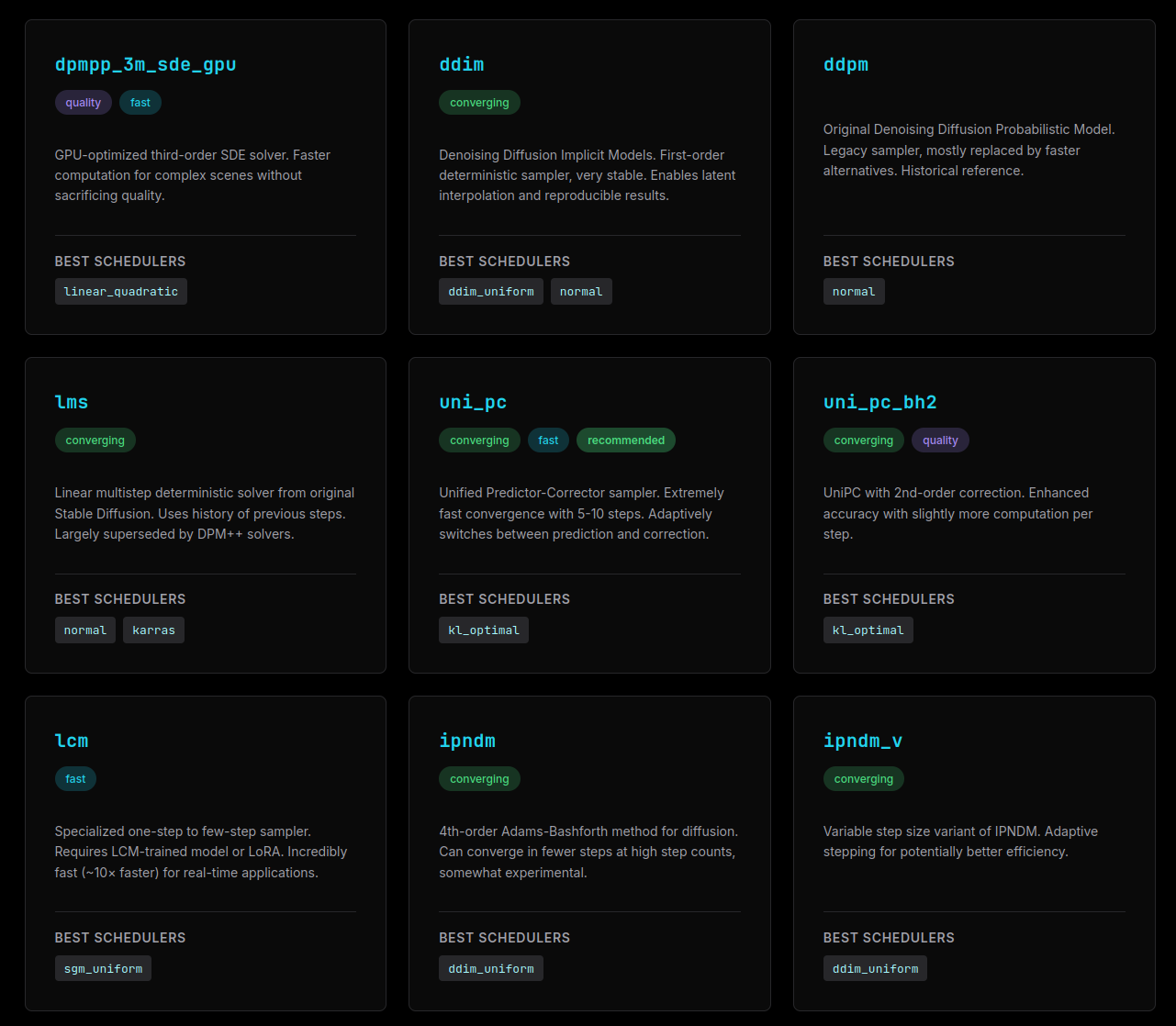Select the ddim_uniform scheduler under ddim
The width and height of the screenshot is (1176, 1026).
tap(490, 291)
